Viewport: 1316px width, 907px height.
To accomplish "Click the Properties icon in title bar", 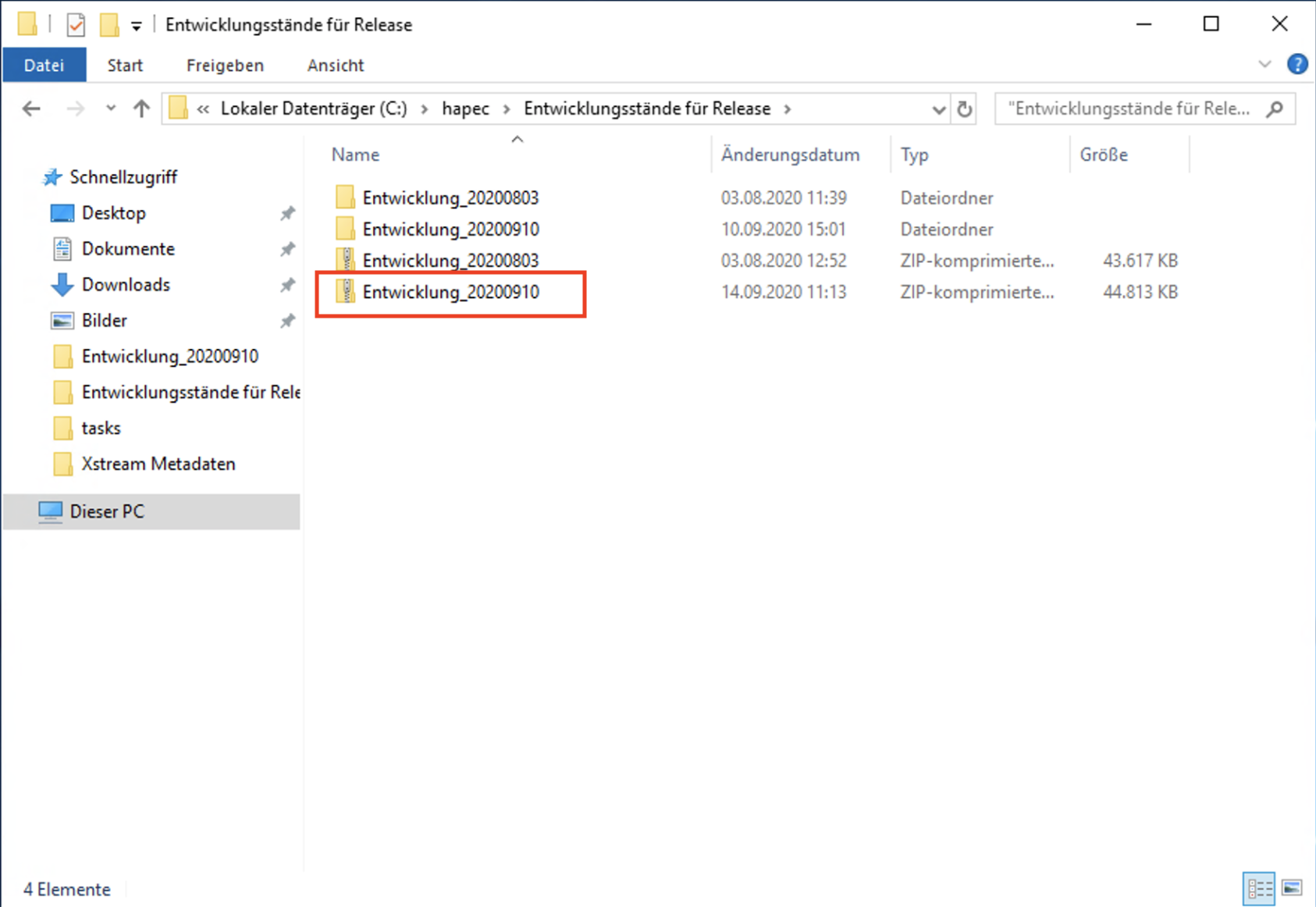I will pos(76,25).
